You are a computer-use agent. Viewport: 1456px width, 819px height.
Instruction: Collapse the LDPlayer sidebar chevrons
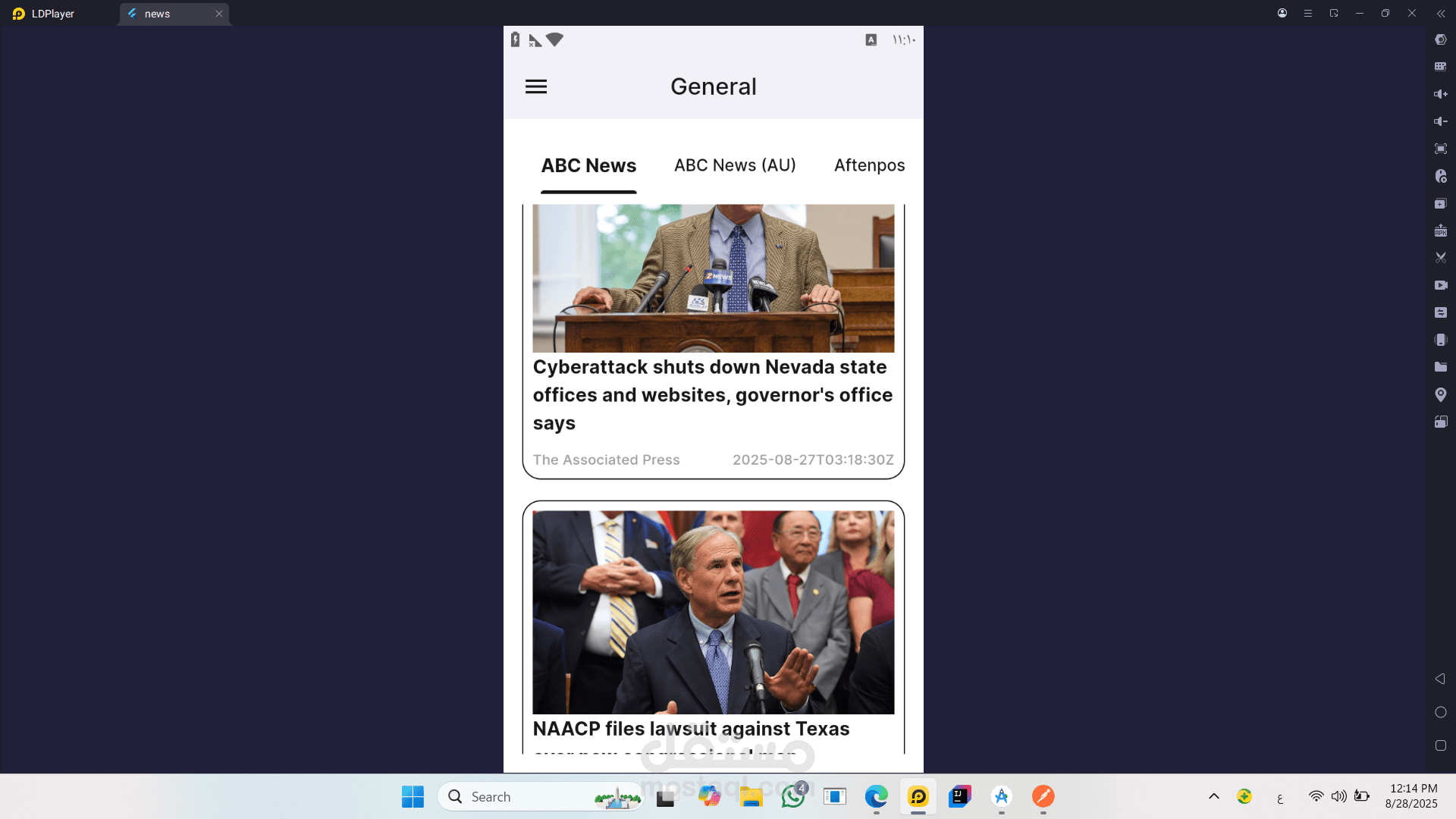(x=1441, y=13)
